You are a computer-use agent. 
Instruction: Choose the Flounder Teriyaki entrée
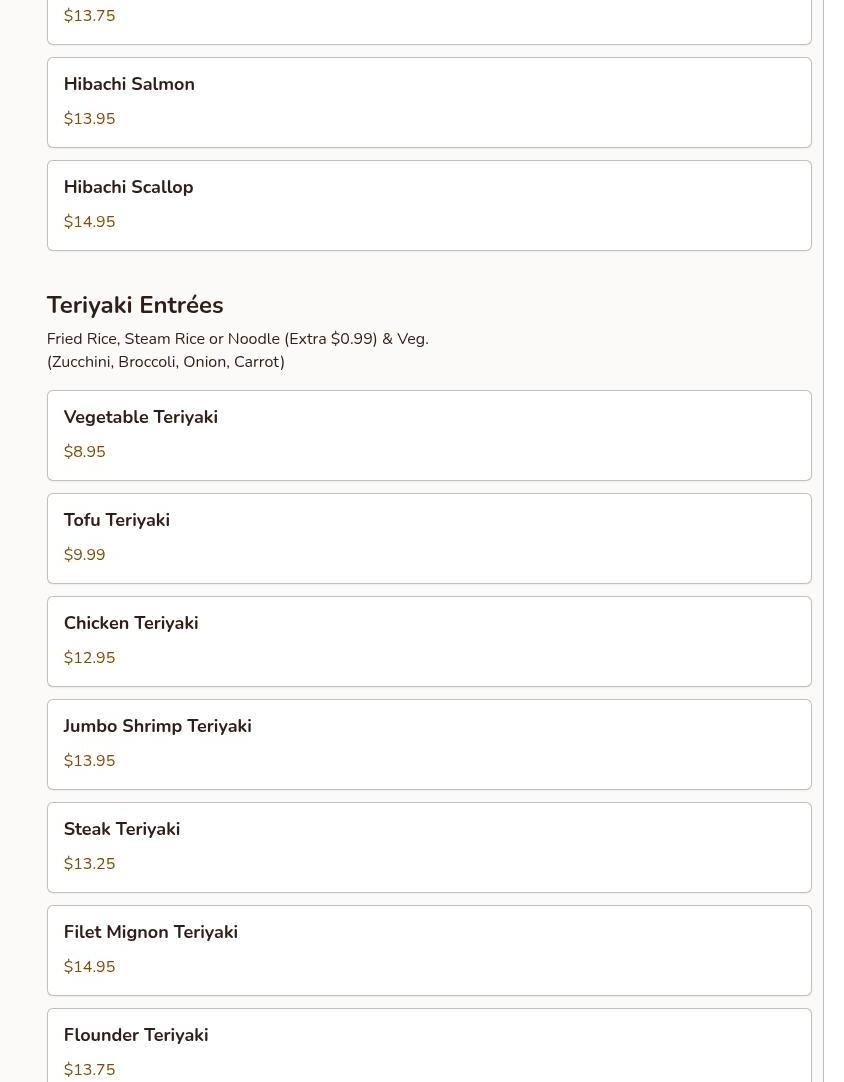point(428,1045)
